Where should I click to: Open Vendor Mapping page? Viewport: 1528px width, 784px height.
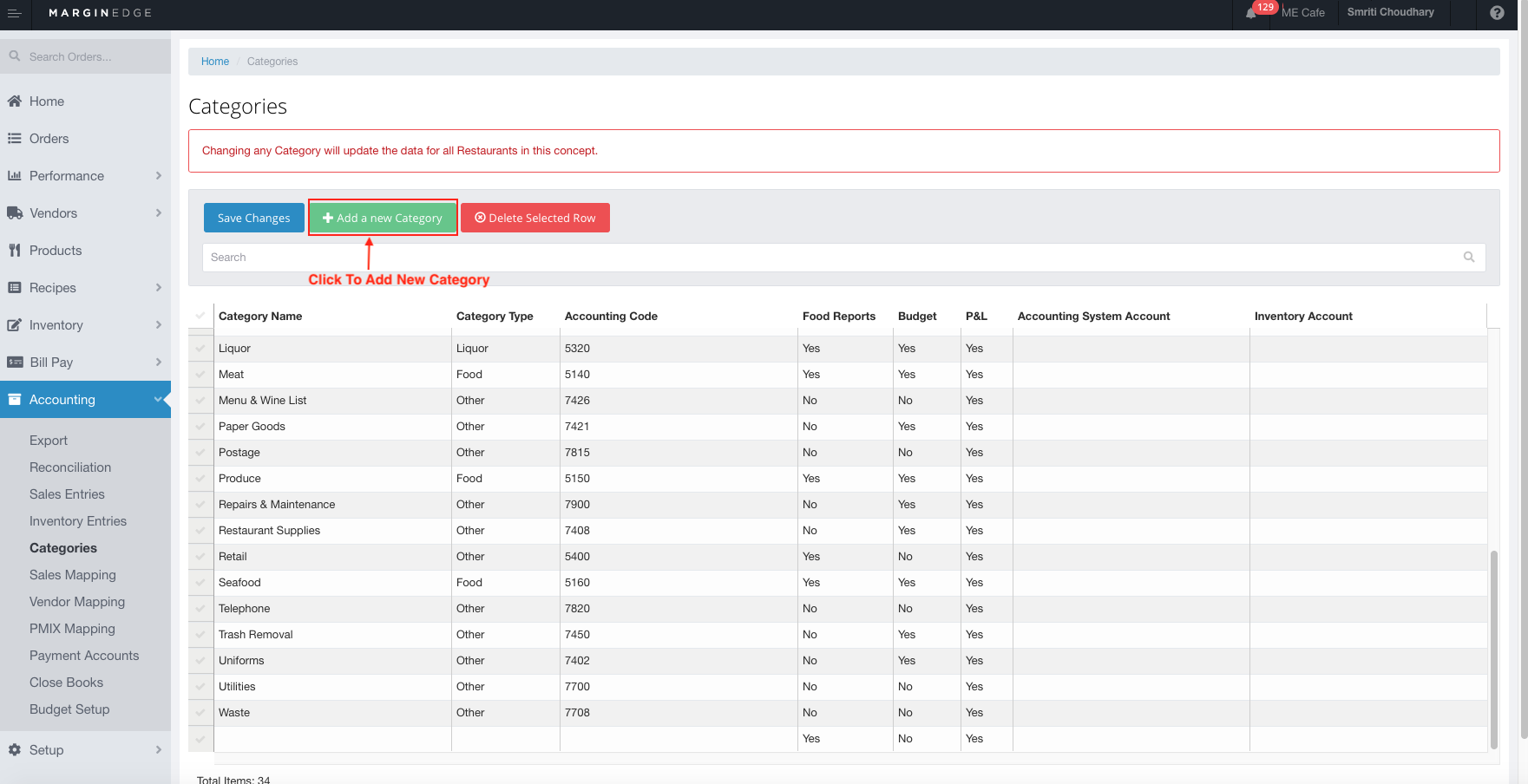[x=77, y=602]
